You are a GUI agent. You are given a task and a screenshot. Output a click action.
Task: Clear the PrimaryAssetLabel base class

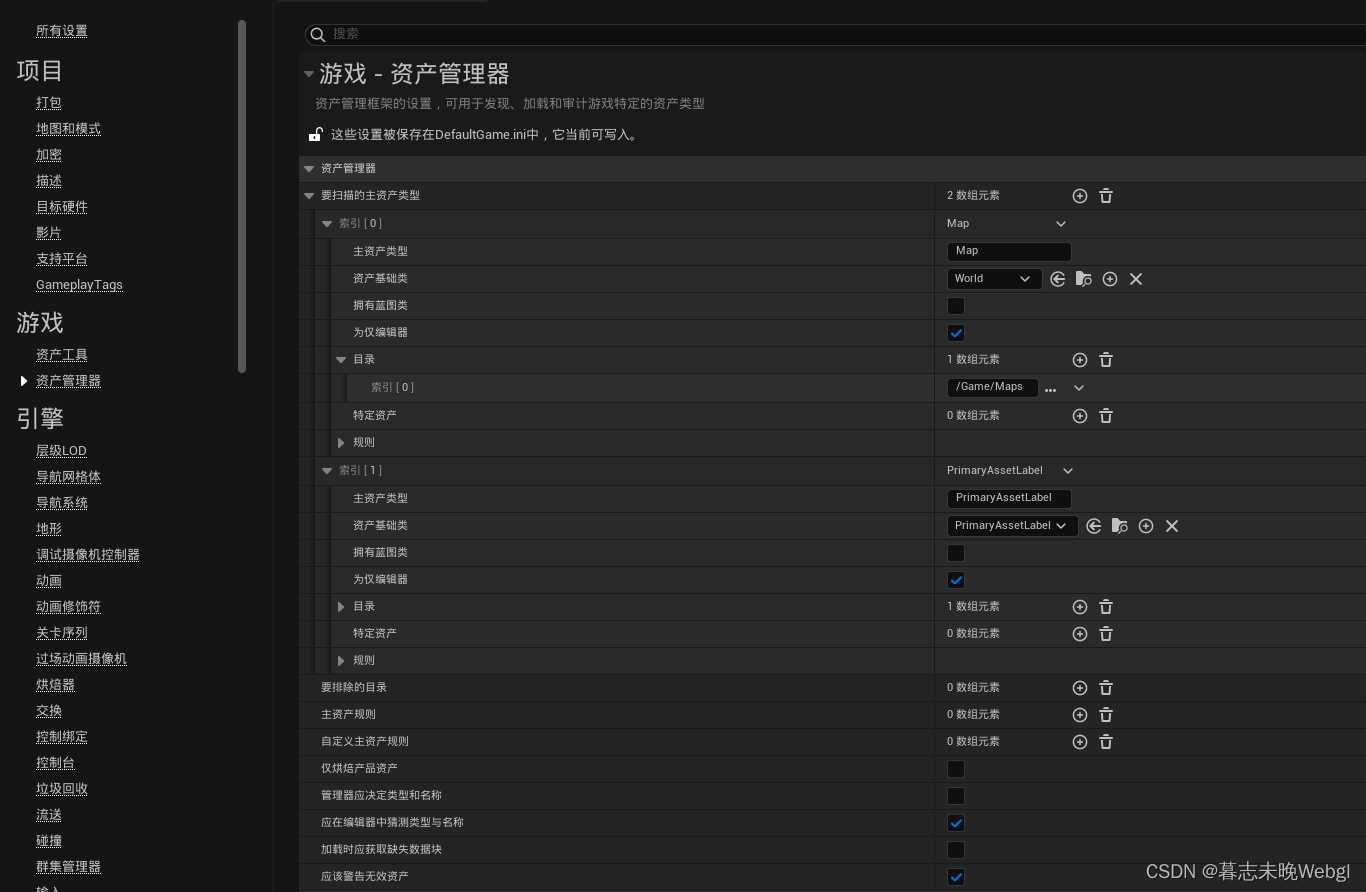coord(1172,526)
